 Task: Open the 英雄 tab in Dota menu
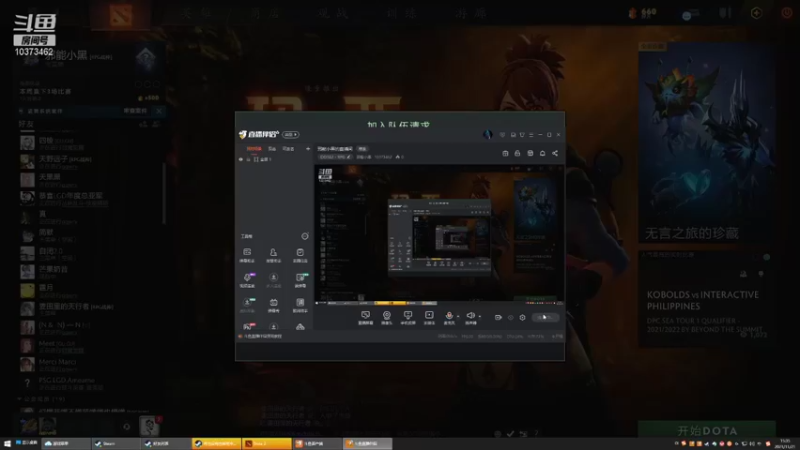[196, 14]
